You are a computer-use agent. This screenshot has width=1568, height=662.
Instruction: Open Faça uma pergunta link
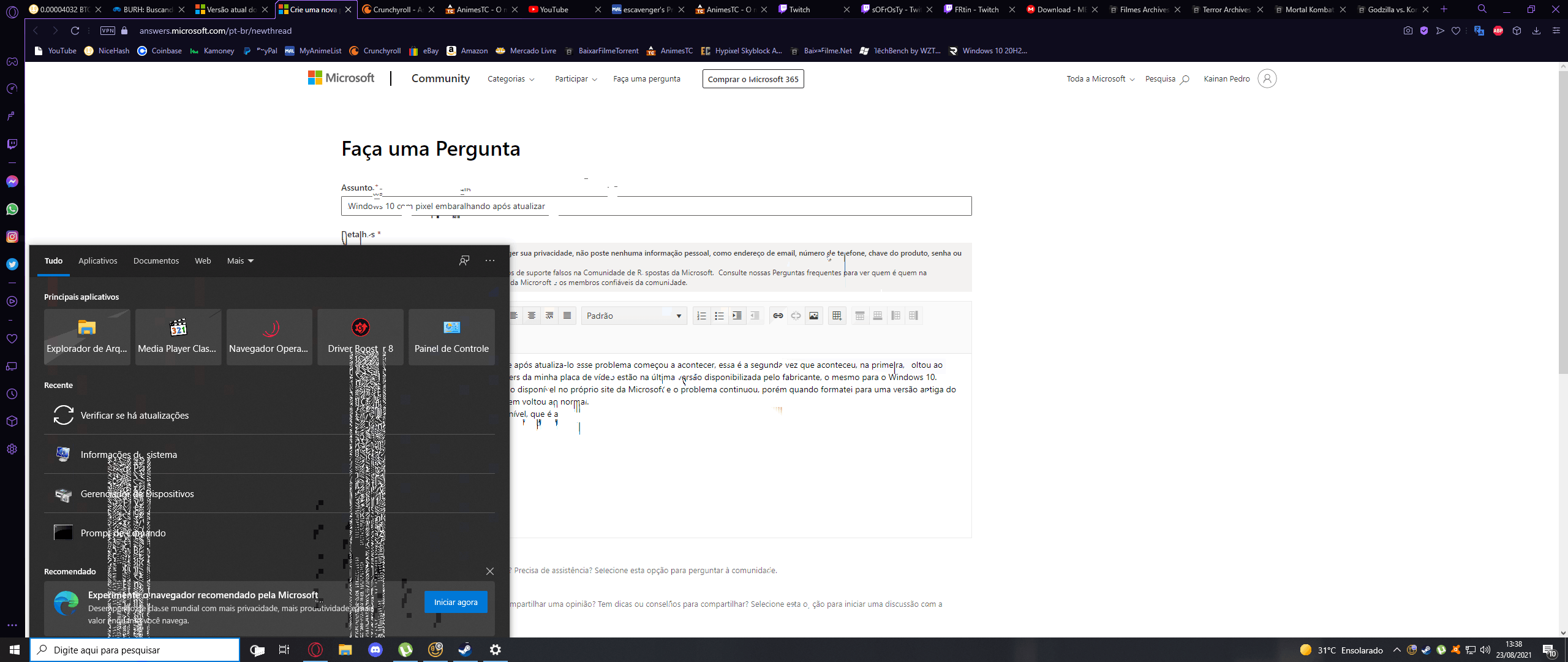point(647,79)
